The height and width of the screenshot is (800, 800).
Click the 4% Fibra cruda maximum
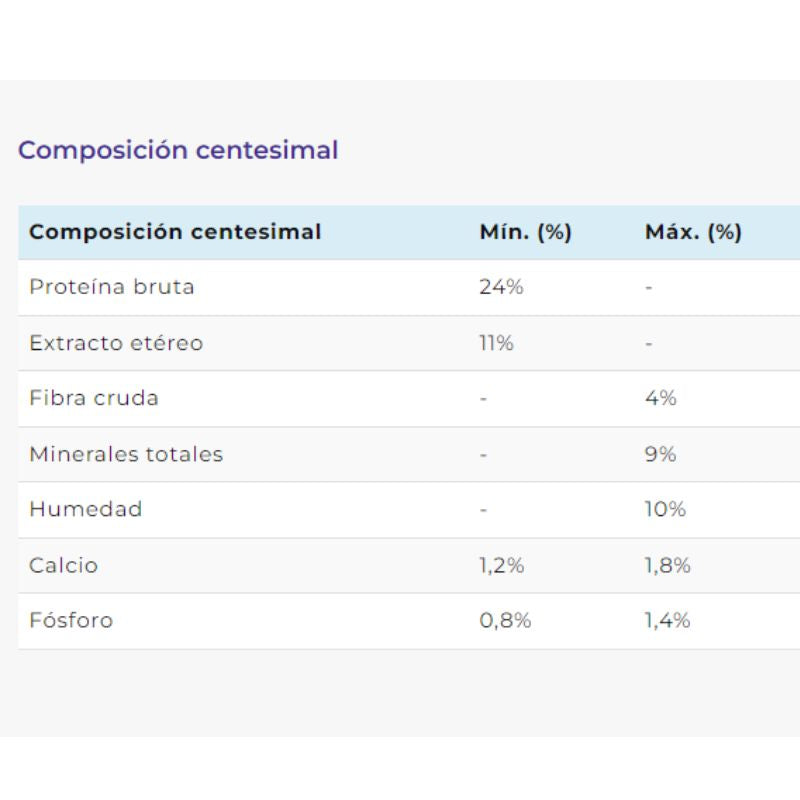click(x=661, y=398)
